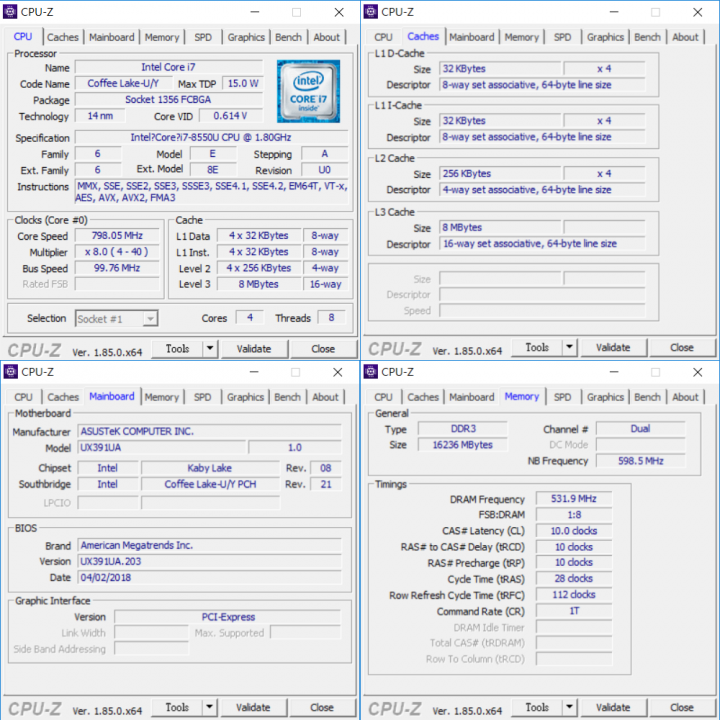This screenshot has width=720, height=720.
Task: Click DRAM Frequency 531.9 MHz value
Action: pos(574,498)
